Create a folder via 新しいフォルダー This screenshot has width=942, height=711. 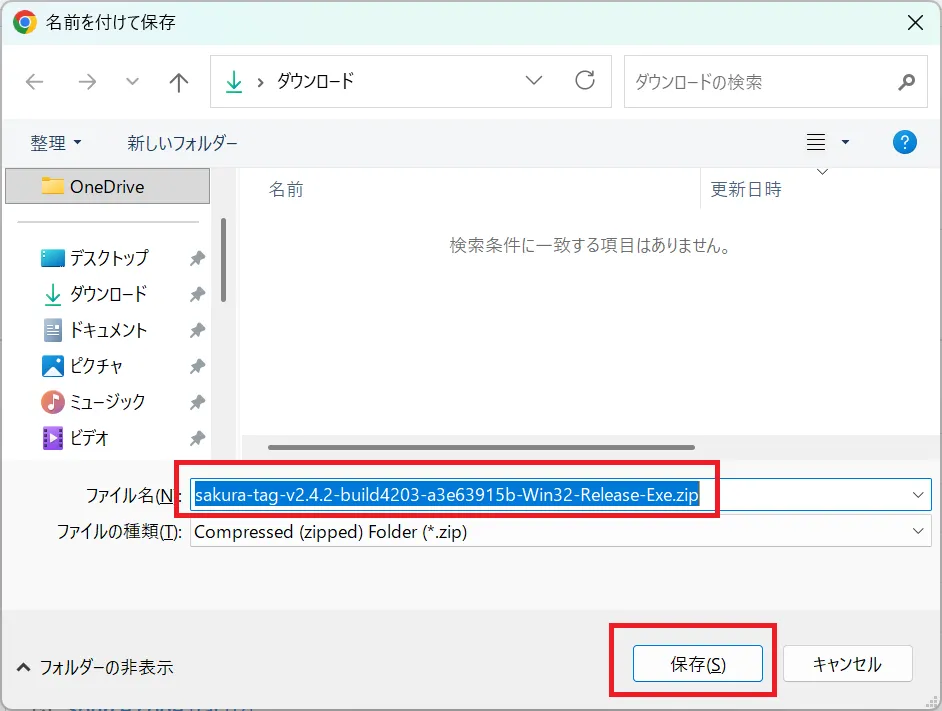182,143
